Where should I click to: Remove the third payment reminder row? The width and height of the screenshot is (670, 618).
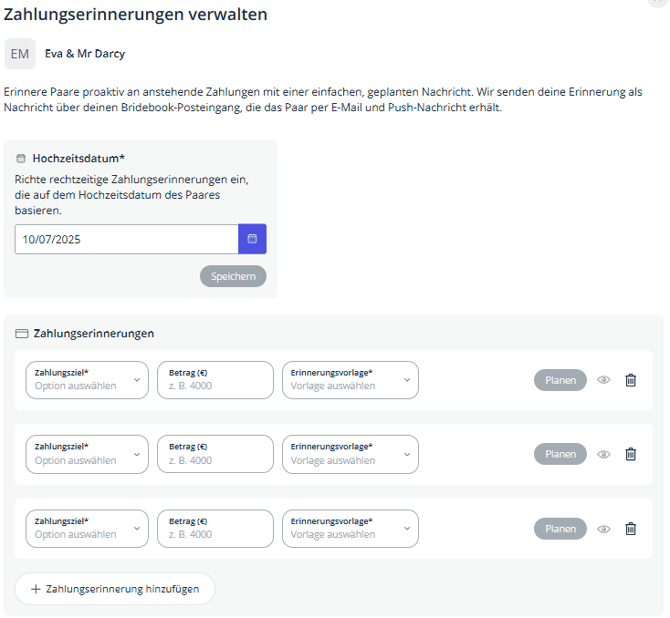click(630, 528)
